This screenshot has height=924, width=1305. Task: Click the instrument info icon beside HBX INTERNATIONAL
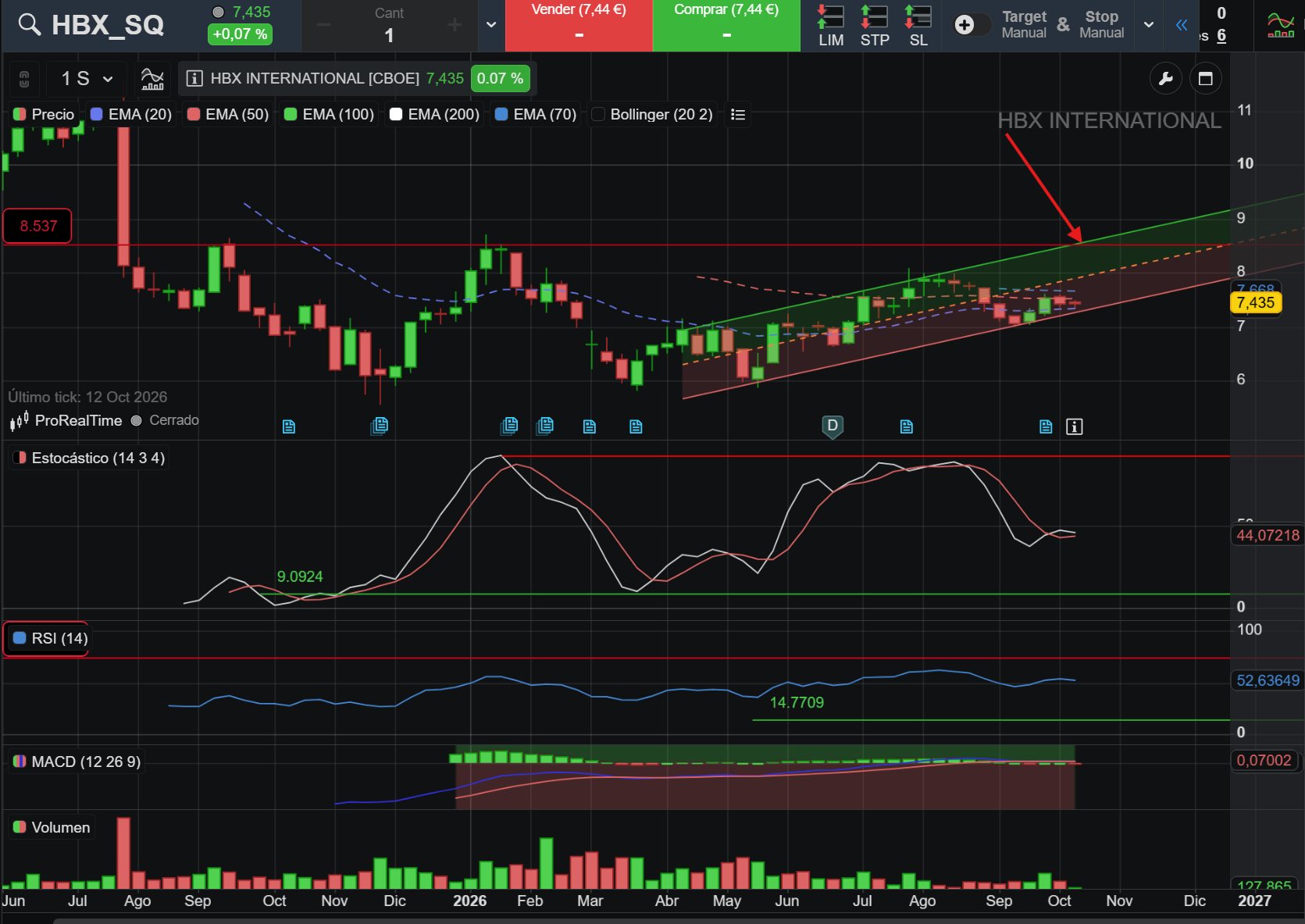[x=194, y=79]
